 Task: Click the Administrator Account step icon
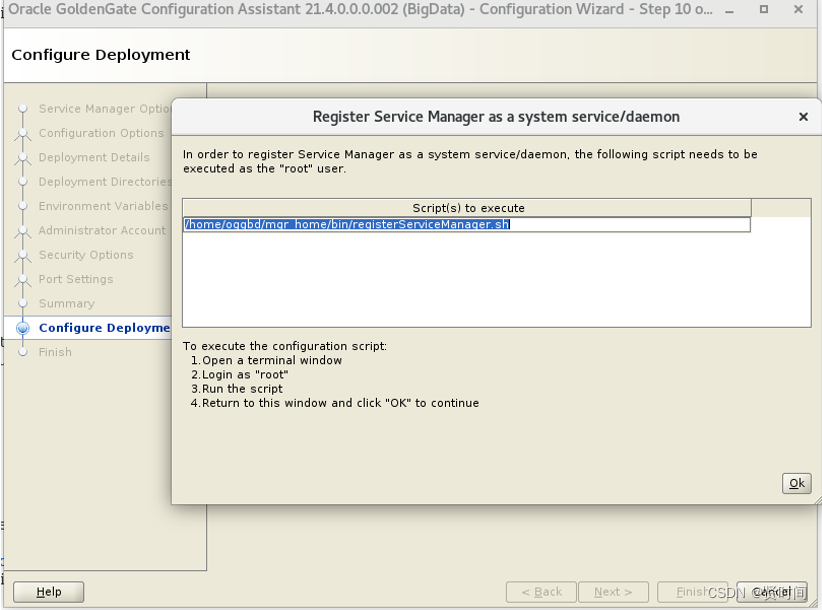pos(23,231)
